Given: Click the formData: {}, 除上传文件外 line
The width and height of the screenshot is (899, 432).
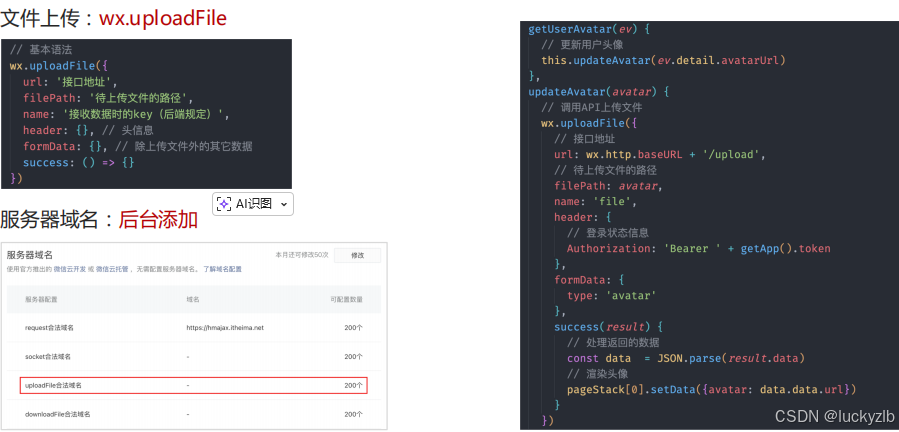Looking at the screenshot, I should (x=138, y=146).
